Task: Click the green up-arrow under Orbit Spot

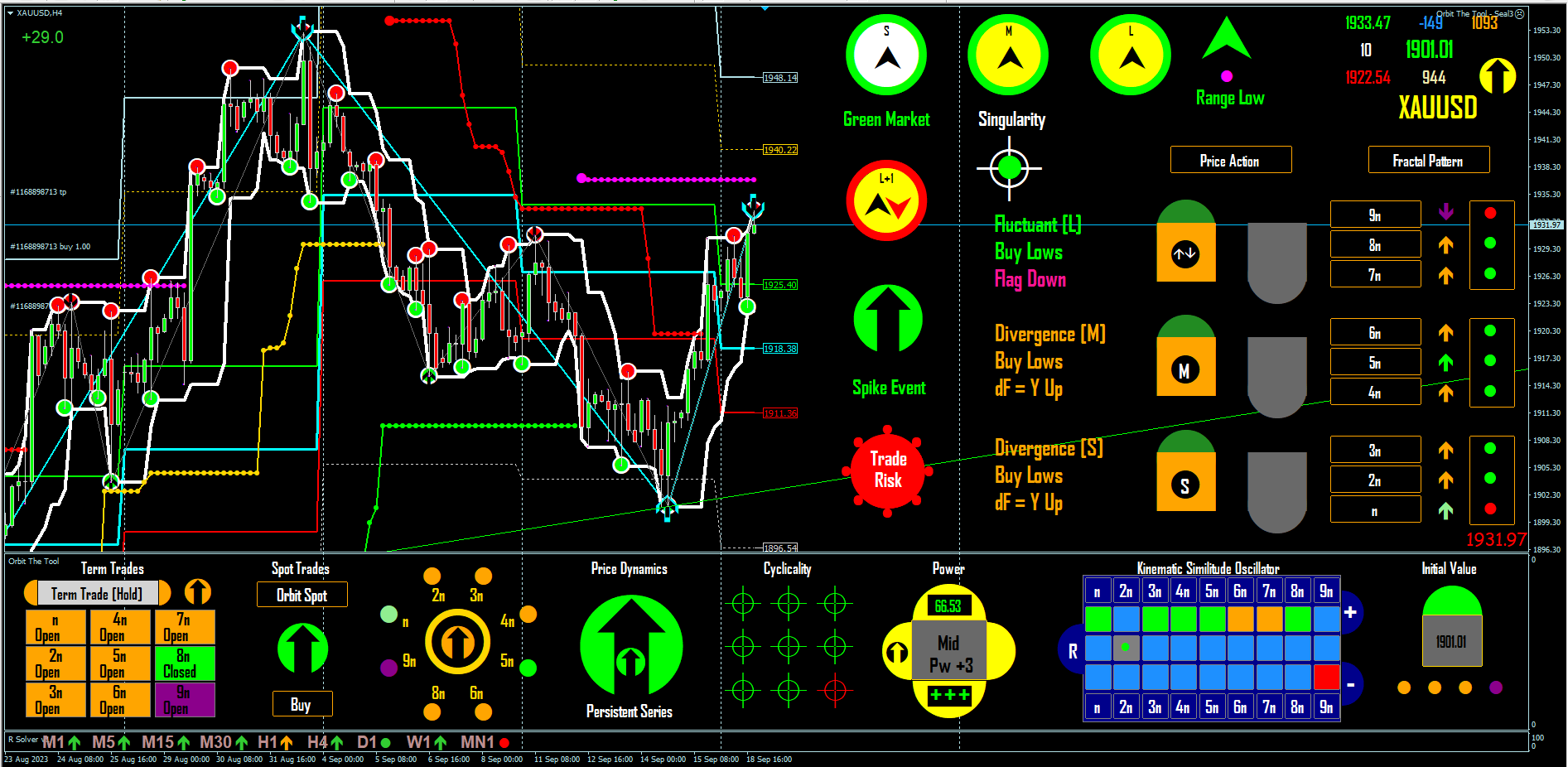Action: (302, 648)
